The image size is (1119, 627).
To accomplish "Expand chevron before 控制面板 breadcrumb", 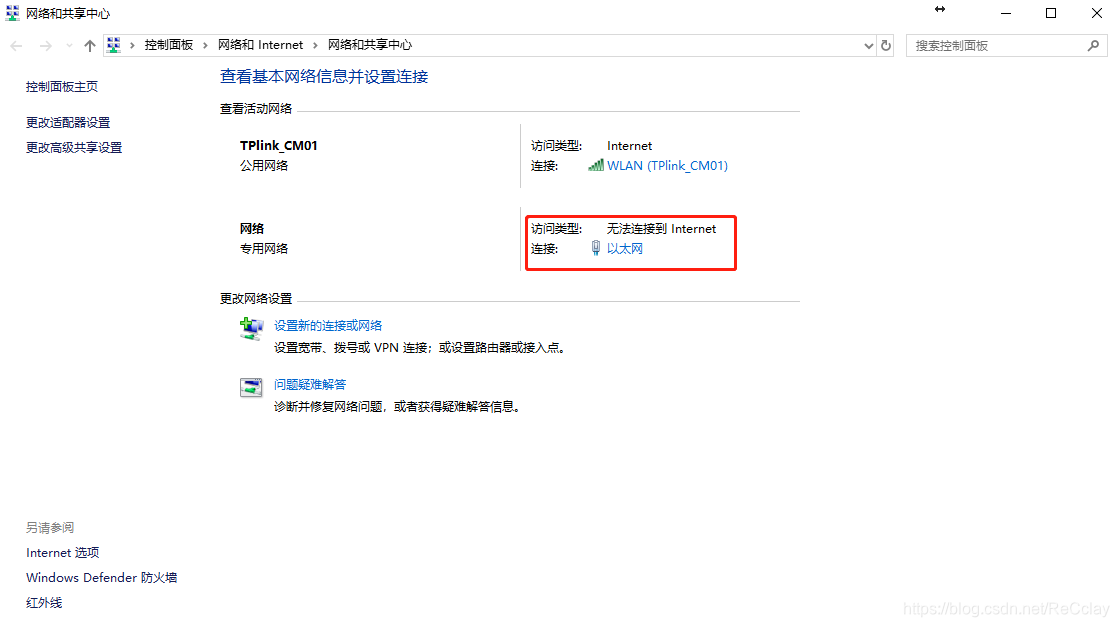I will pyautogui.click(x=132, y=45).
